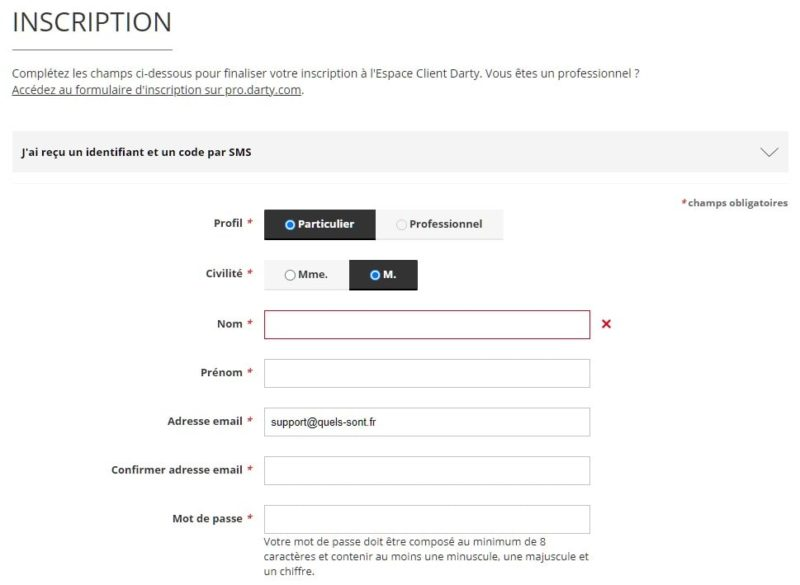Click the red error X beside Nom
This screenshot has width=800, height=585.
[606, 324]
